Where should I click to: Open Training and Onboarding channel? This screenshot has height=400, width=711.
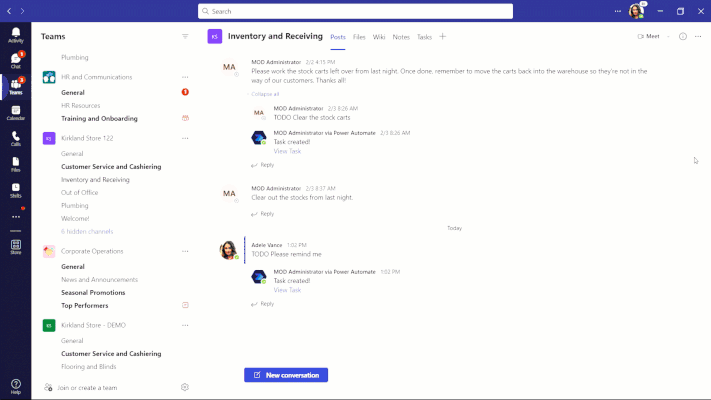click(99, 118)
